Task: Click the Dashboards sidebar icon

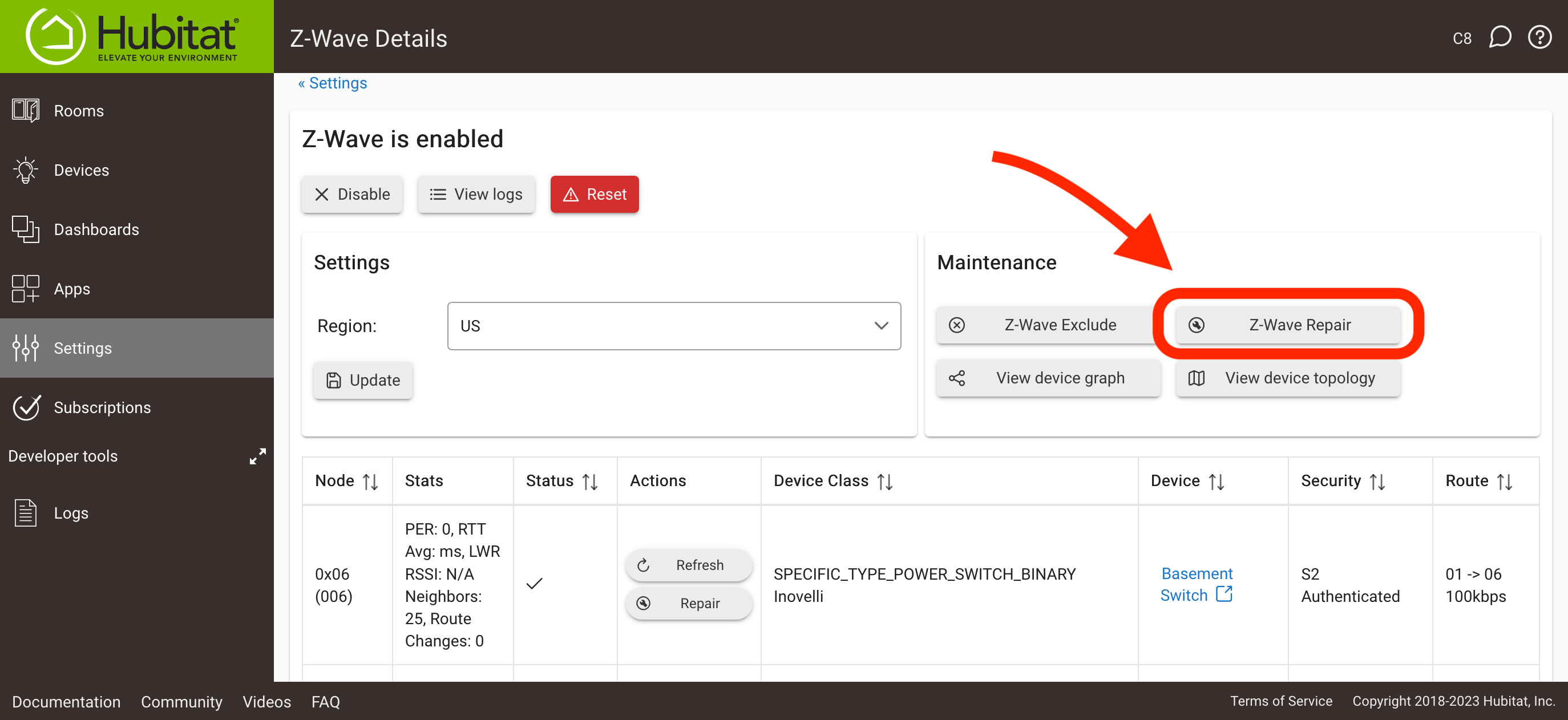Action: (x=26, y=229)
